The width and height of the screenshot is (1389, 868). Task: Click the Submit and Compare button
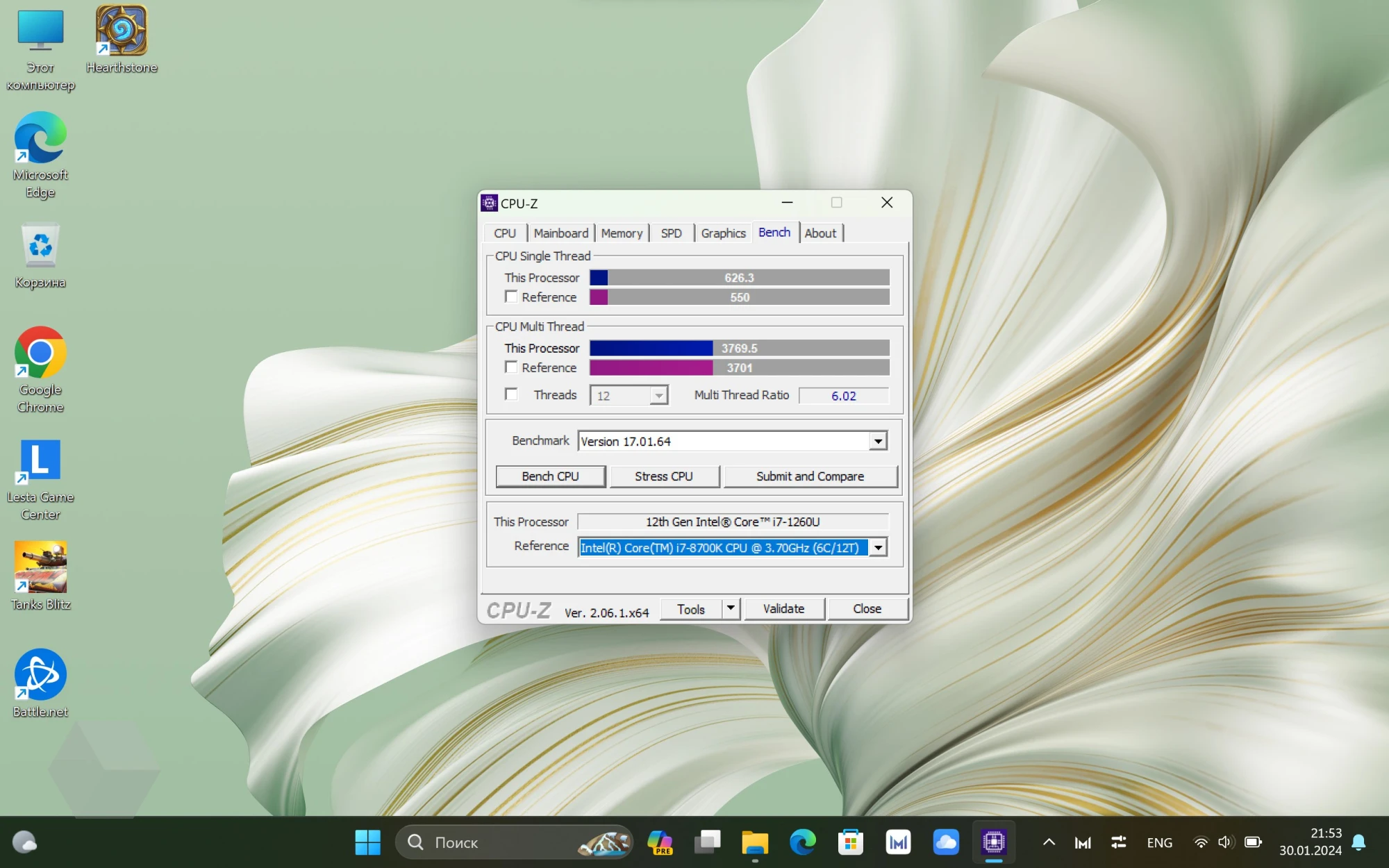click(x=810, y=476)
